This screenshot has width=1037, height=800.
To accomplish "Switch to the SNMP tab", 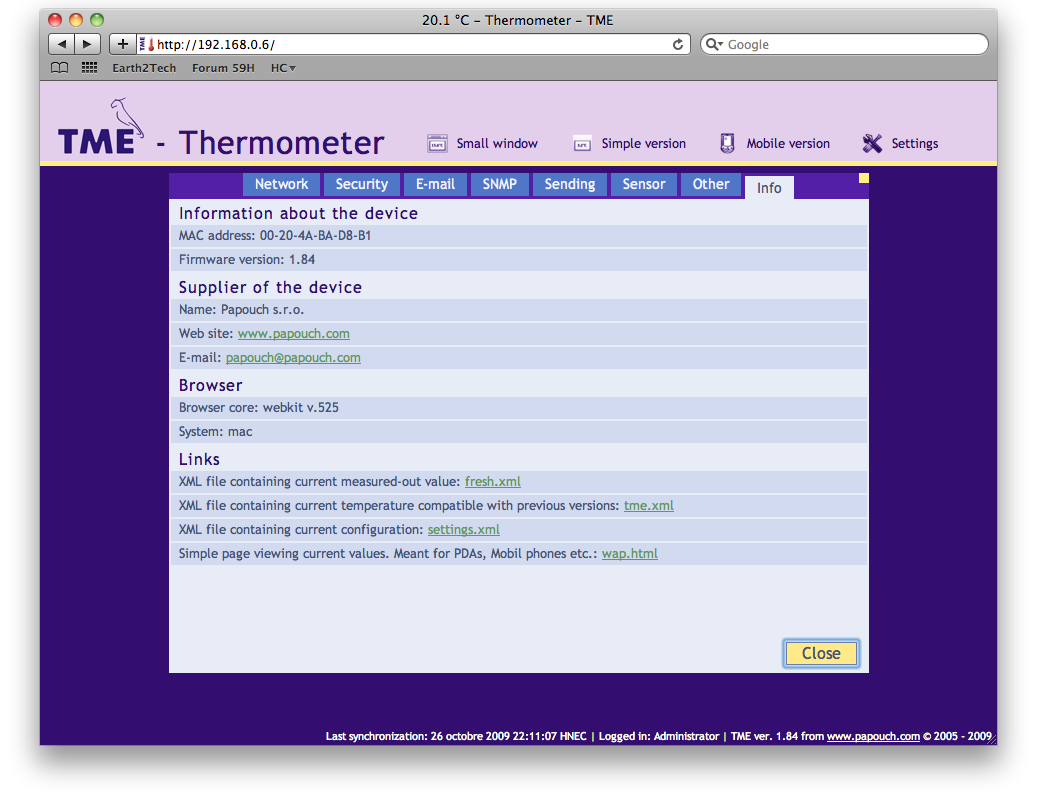I will click(499, 184).
